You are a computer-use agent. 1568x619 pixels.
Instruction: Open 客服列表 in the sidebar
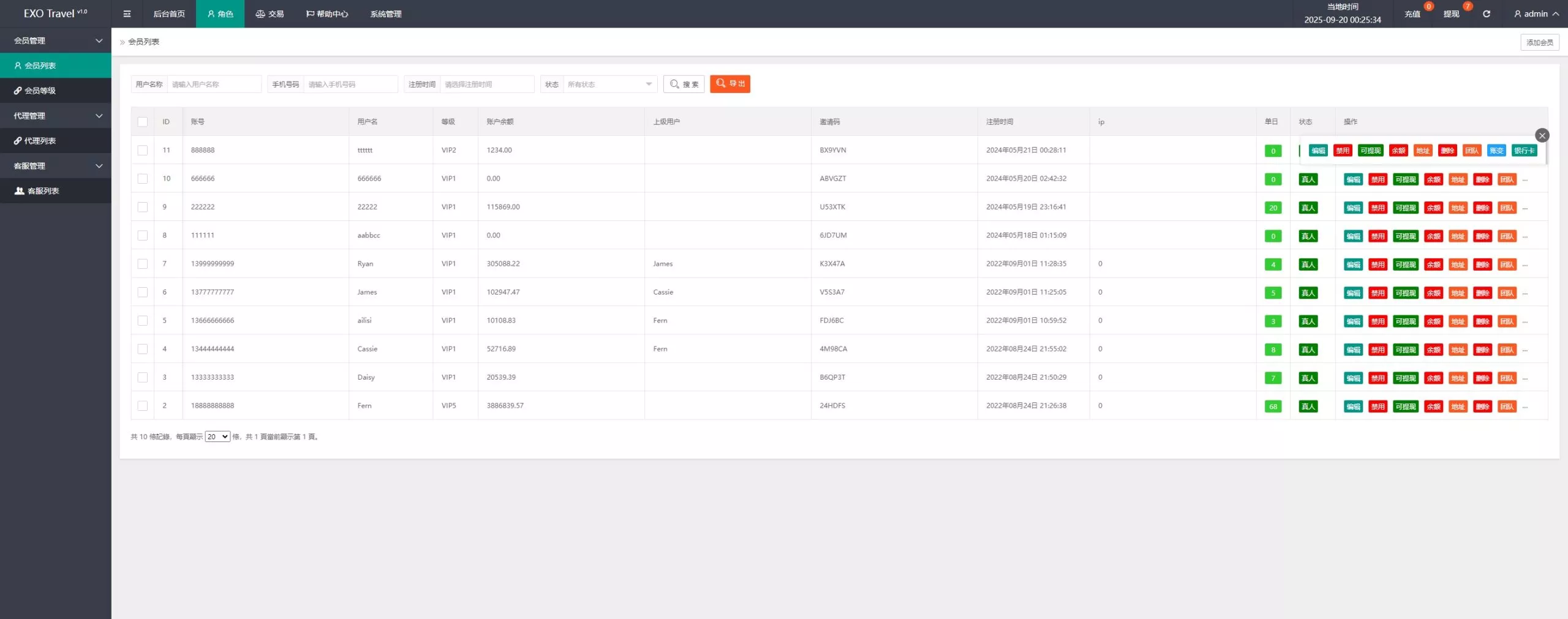point(43,191)
